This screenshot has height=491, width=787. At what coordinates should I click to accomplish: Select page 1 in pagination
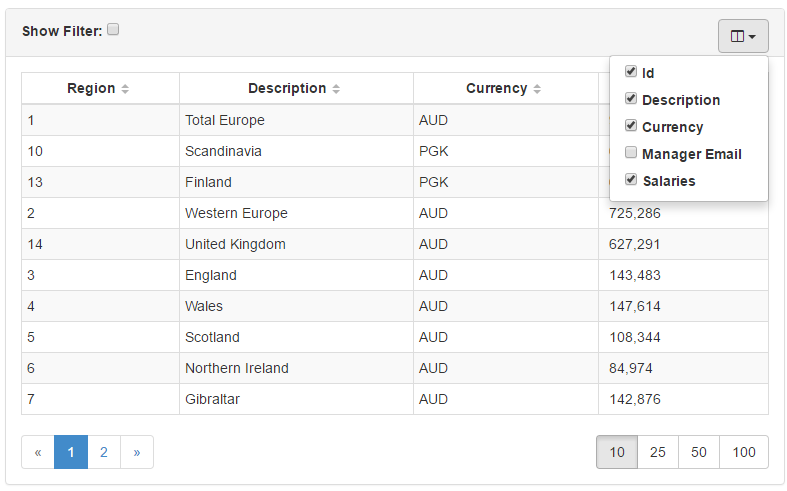[x=71, y=452]
